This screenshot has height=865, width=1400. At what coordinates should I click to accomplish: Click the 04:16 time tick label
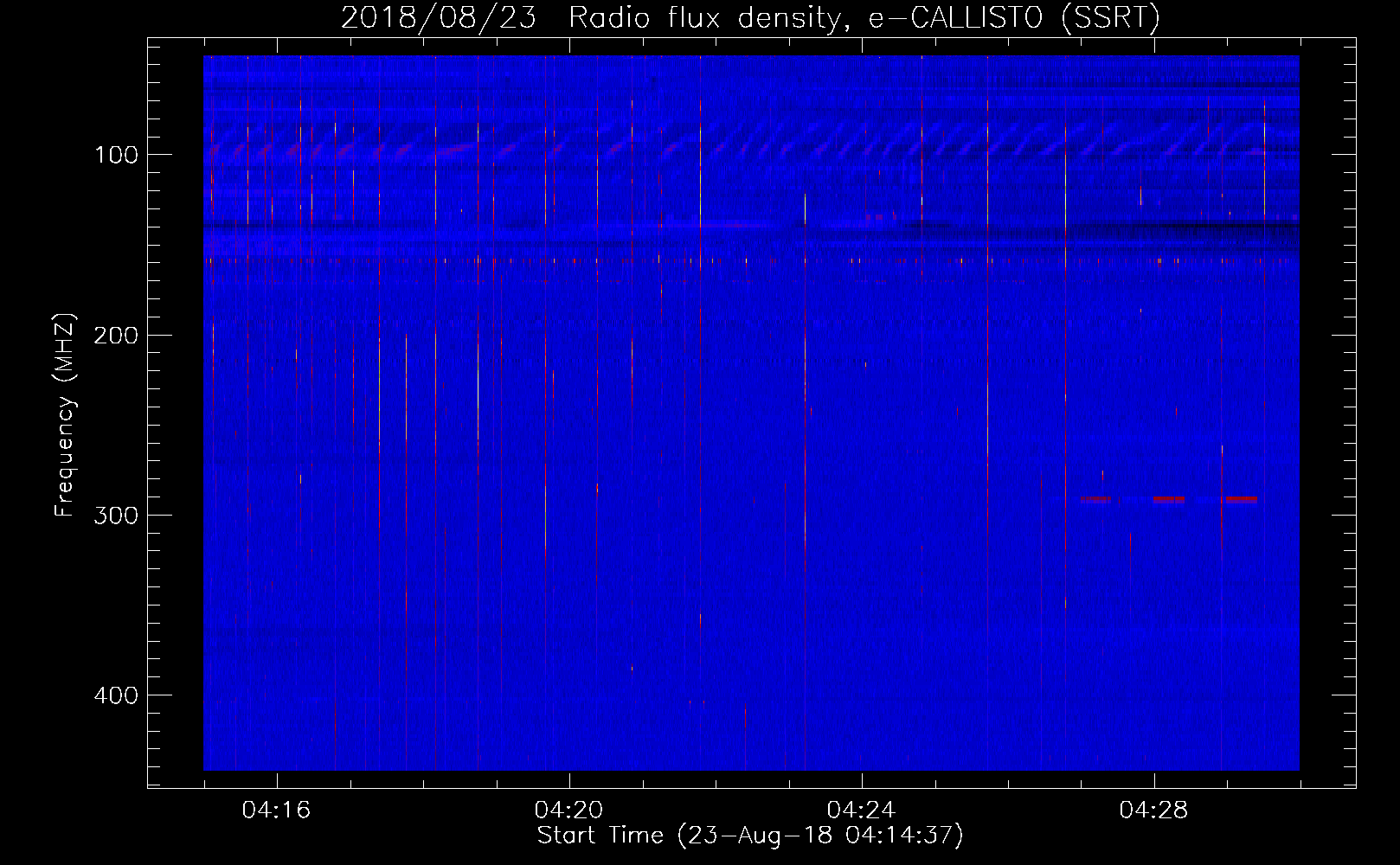point(277,810)
